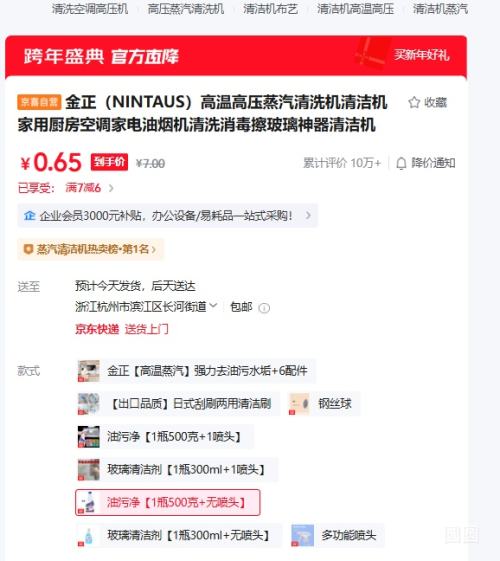
Task: Open the 高压蒸汽清洗机 related search link
Action: click(x=186, y=9)
